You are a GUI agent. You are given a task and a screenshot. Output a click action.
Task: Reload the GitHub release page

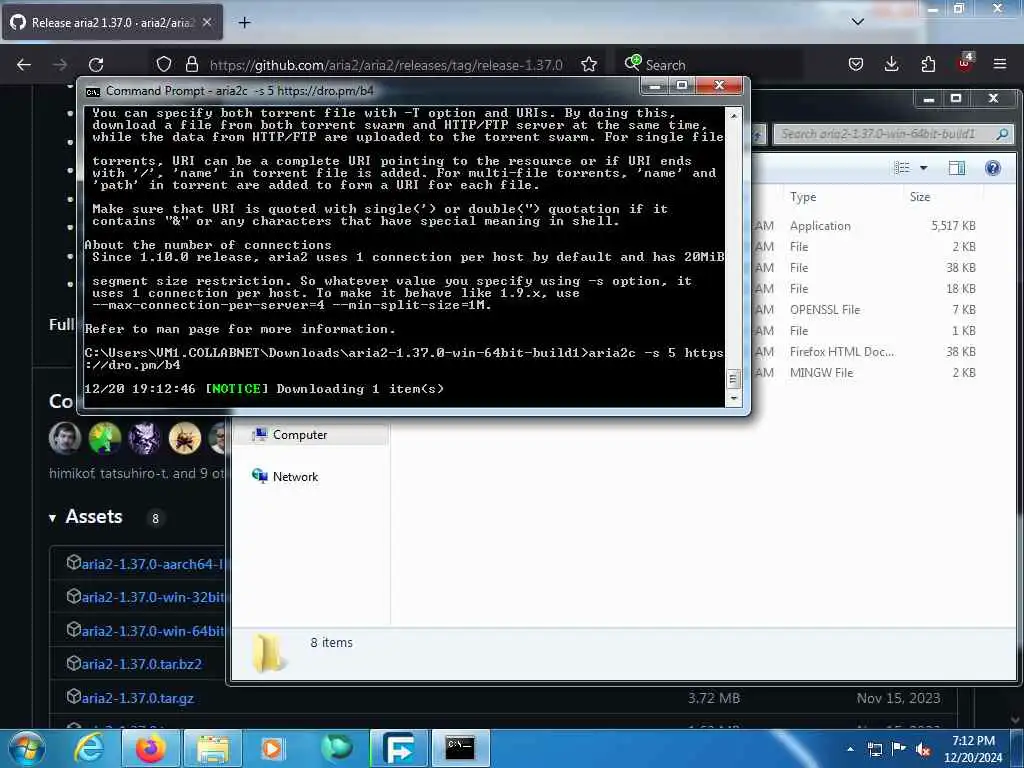96,65
